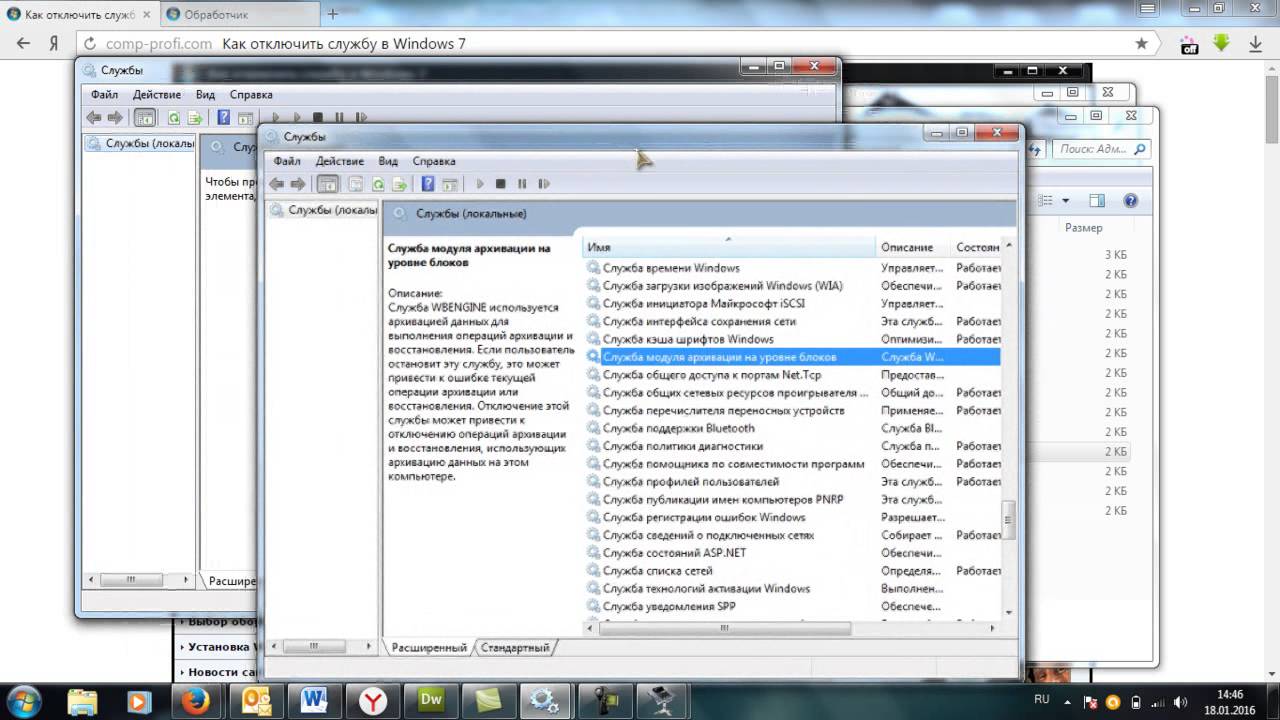Open Действие menu in rear Services window
The width and height of the screenshot is (1280, 720).
click(157, 94)
